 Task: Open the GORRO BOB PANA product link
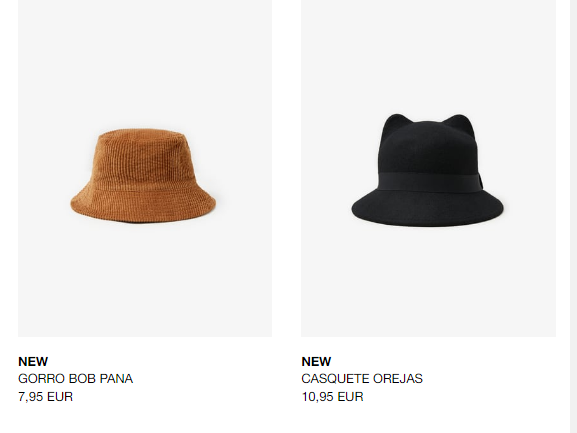(x=75, y=379)
